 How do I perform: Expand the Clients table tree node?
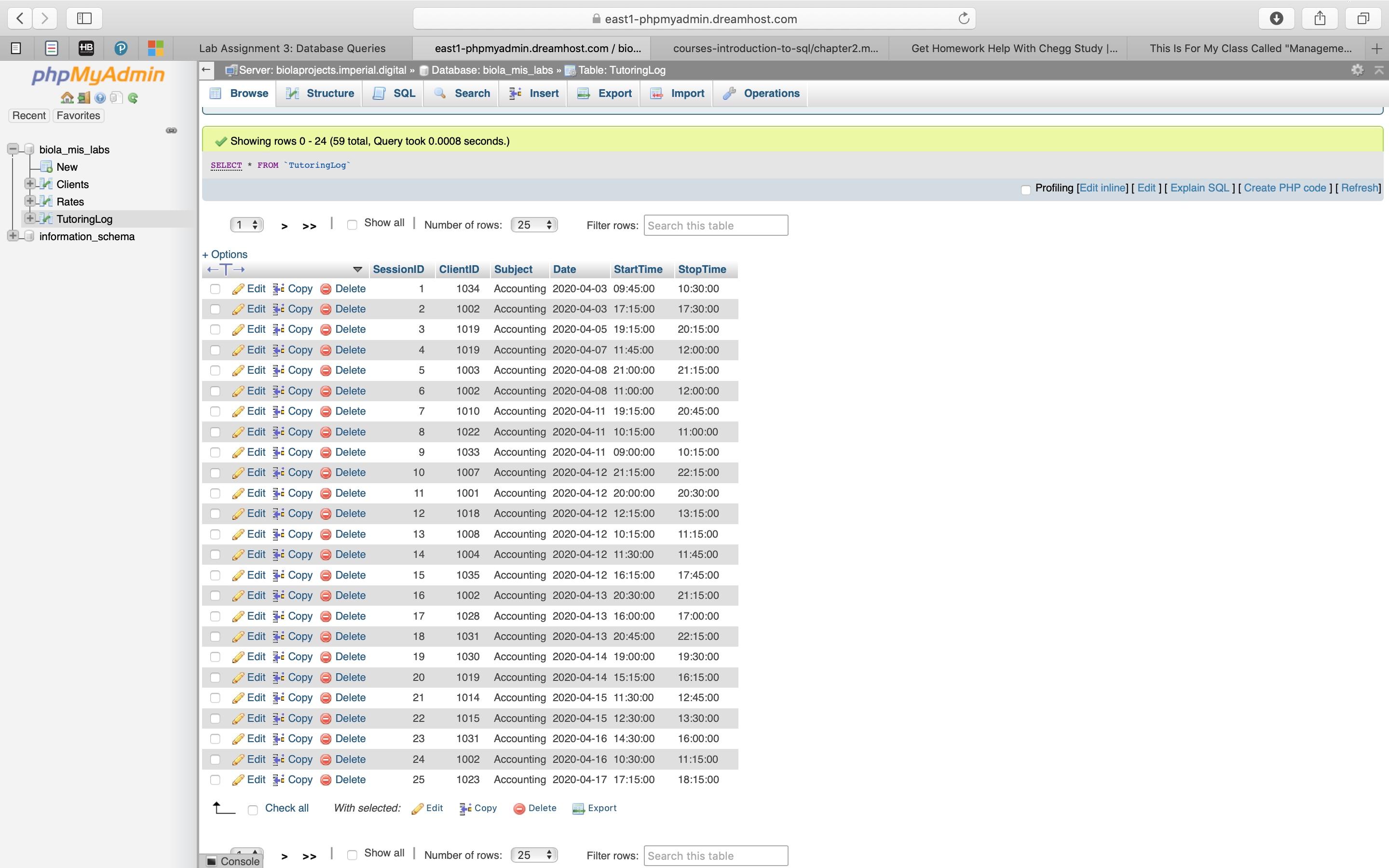[29, 184]
